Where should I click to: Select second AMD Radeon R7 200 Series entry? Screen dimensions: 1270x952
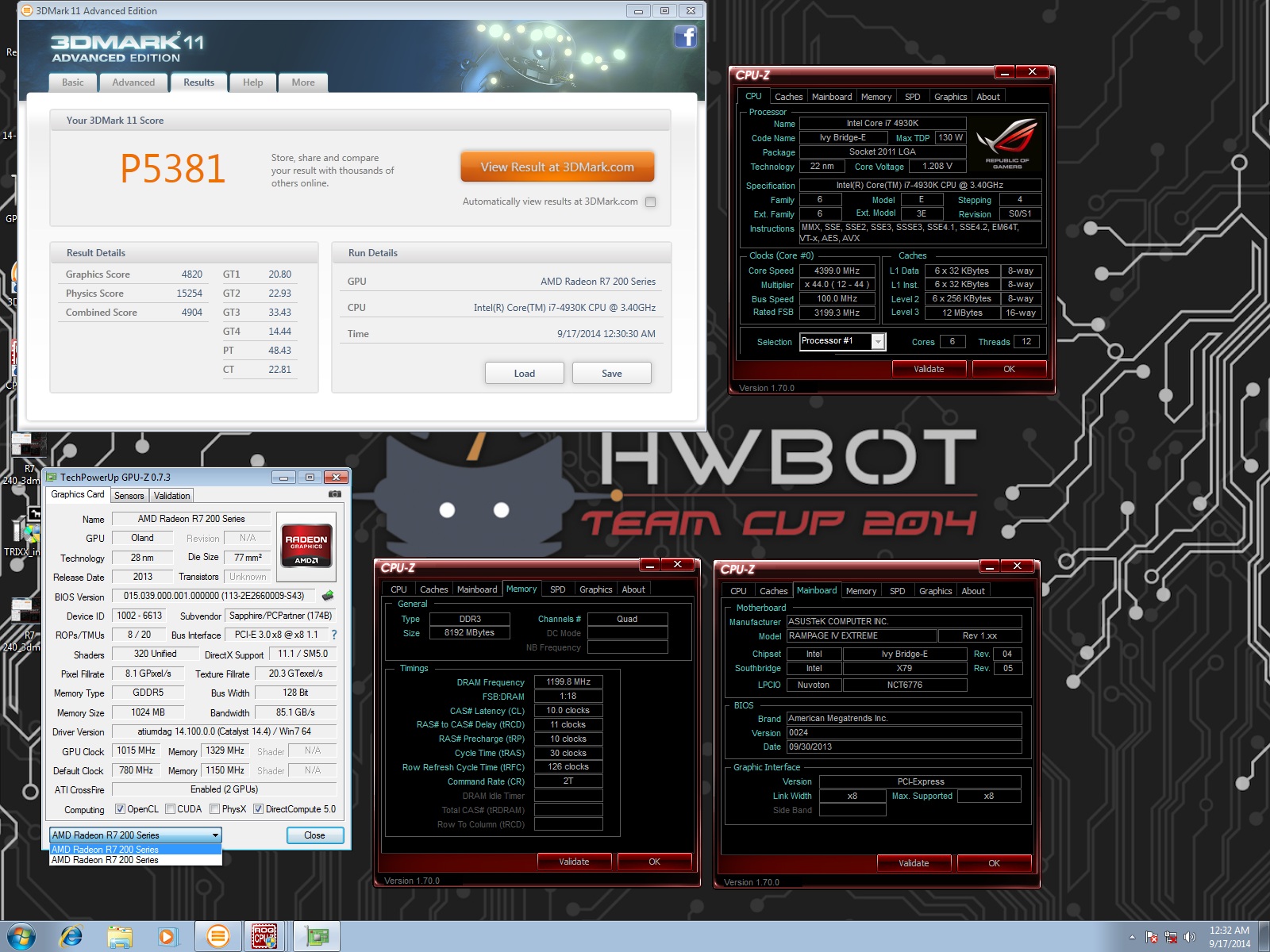[x=135, y=860]
